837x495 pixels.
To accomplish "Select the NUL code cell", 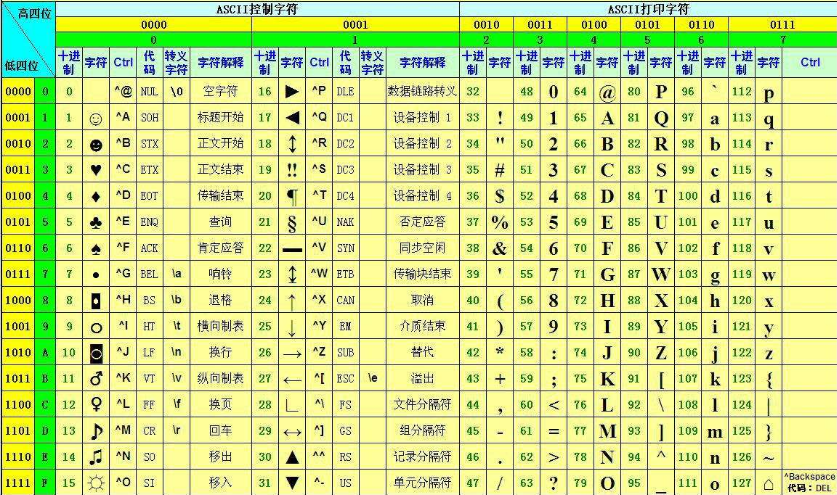I will pos(149,91).
